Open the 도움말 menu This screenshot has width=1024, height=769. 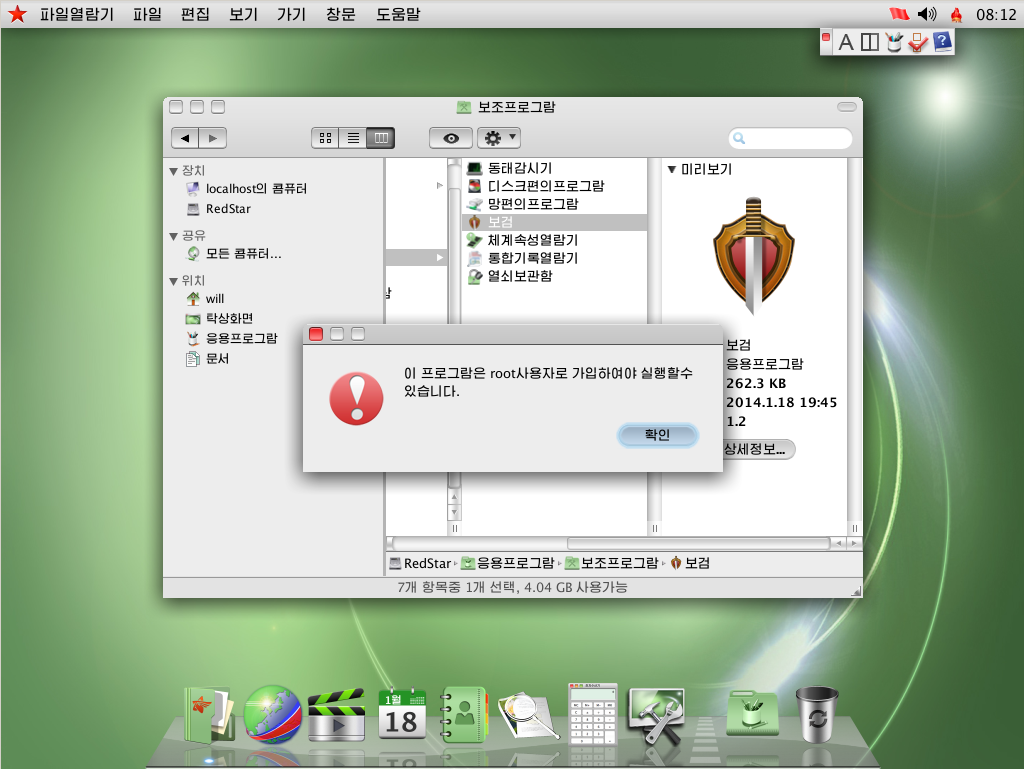[x=398, y=14]
